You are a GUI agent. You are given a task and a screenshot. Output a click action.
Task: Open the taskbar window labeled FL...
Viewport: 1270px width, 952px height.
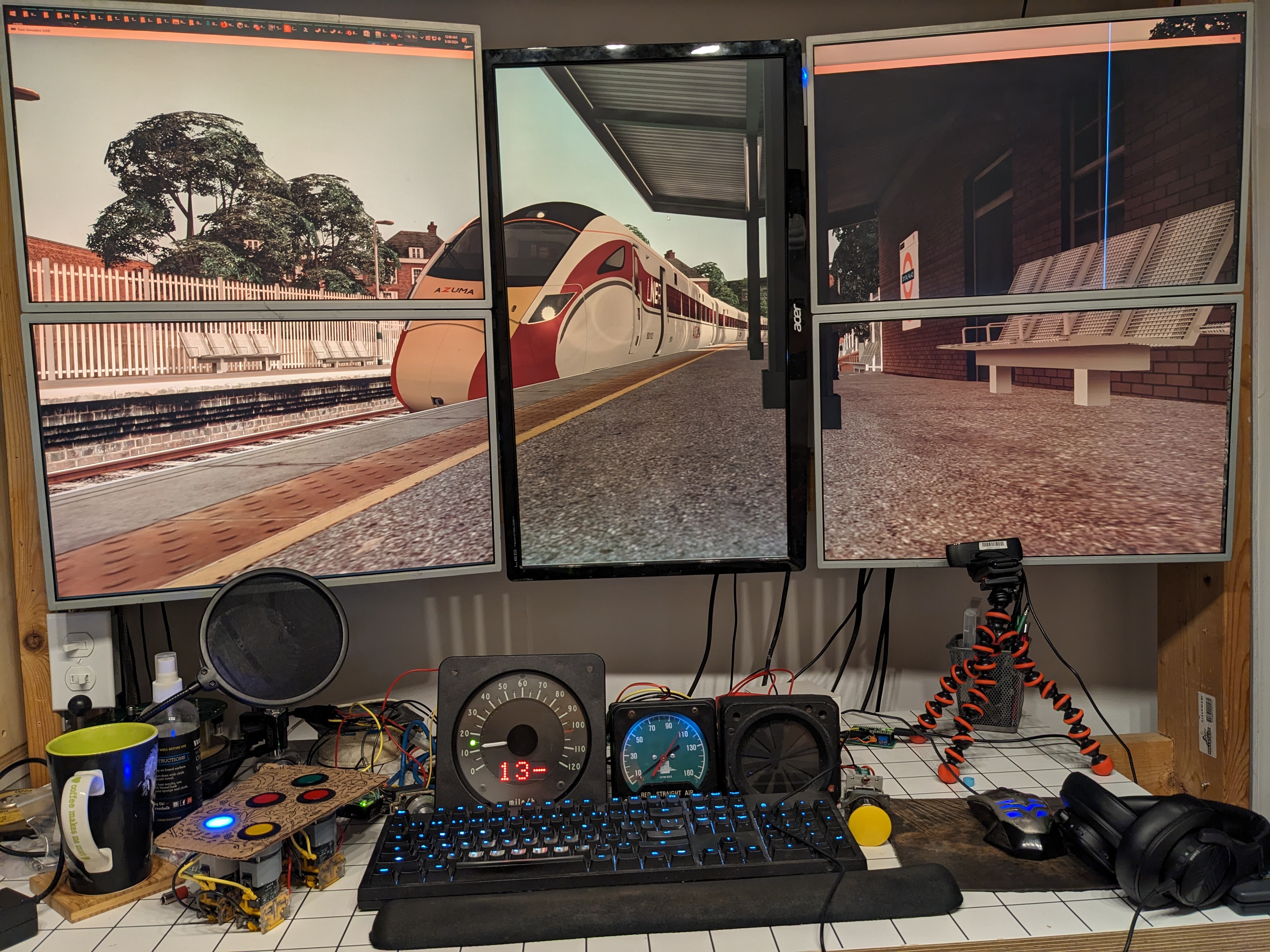coord(180,22)
